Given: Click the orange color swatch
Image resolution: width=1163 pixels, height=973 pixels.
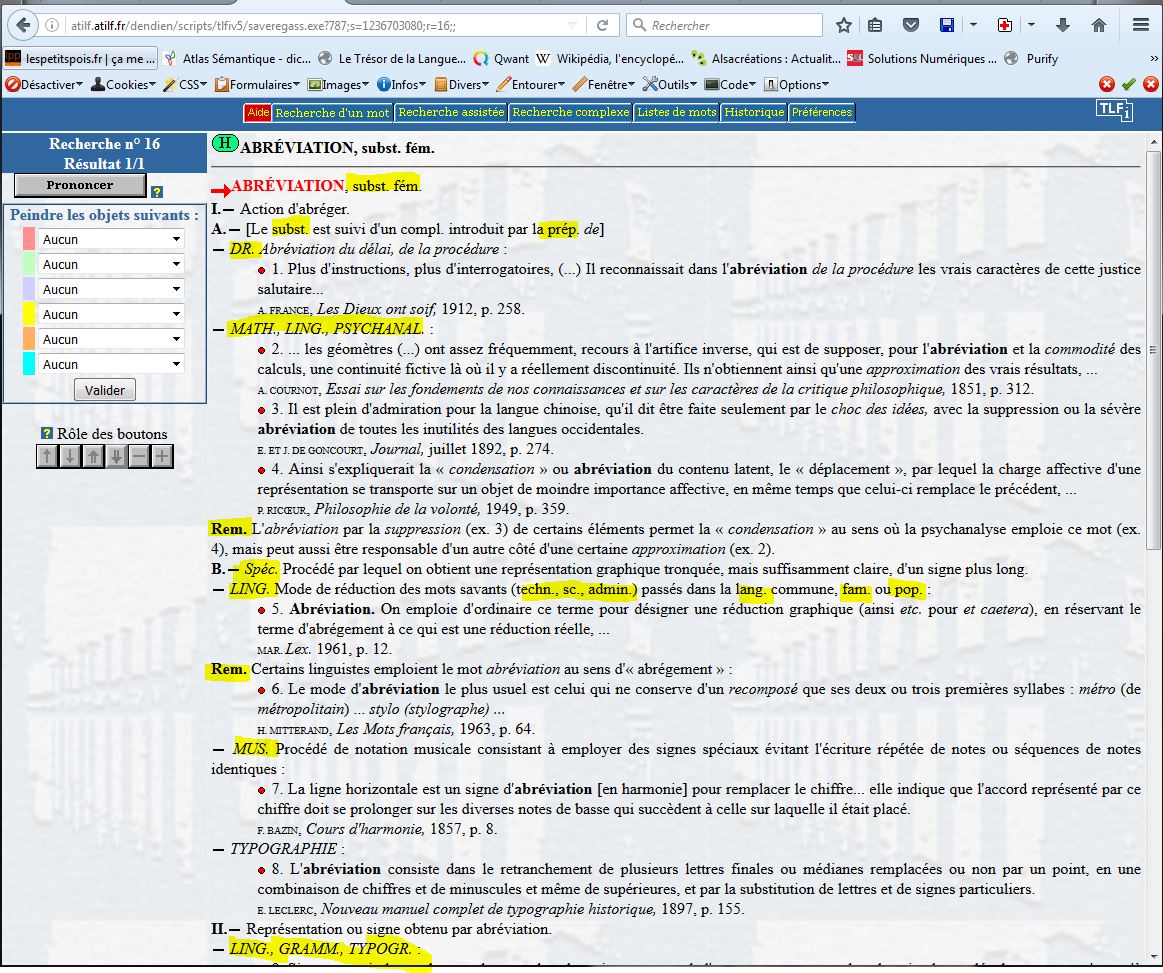Looking at the screenshot, I should [28, 339].
